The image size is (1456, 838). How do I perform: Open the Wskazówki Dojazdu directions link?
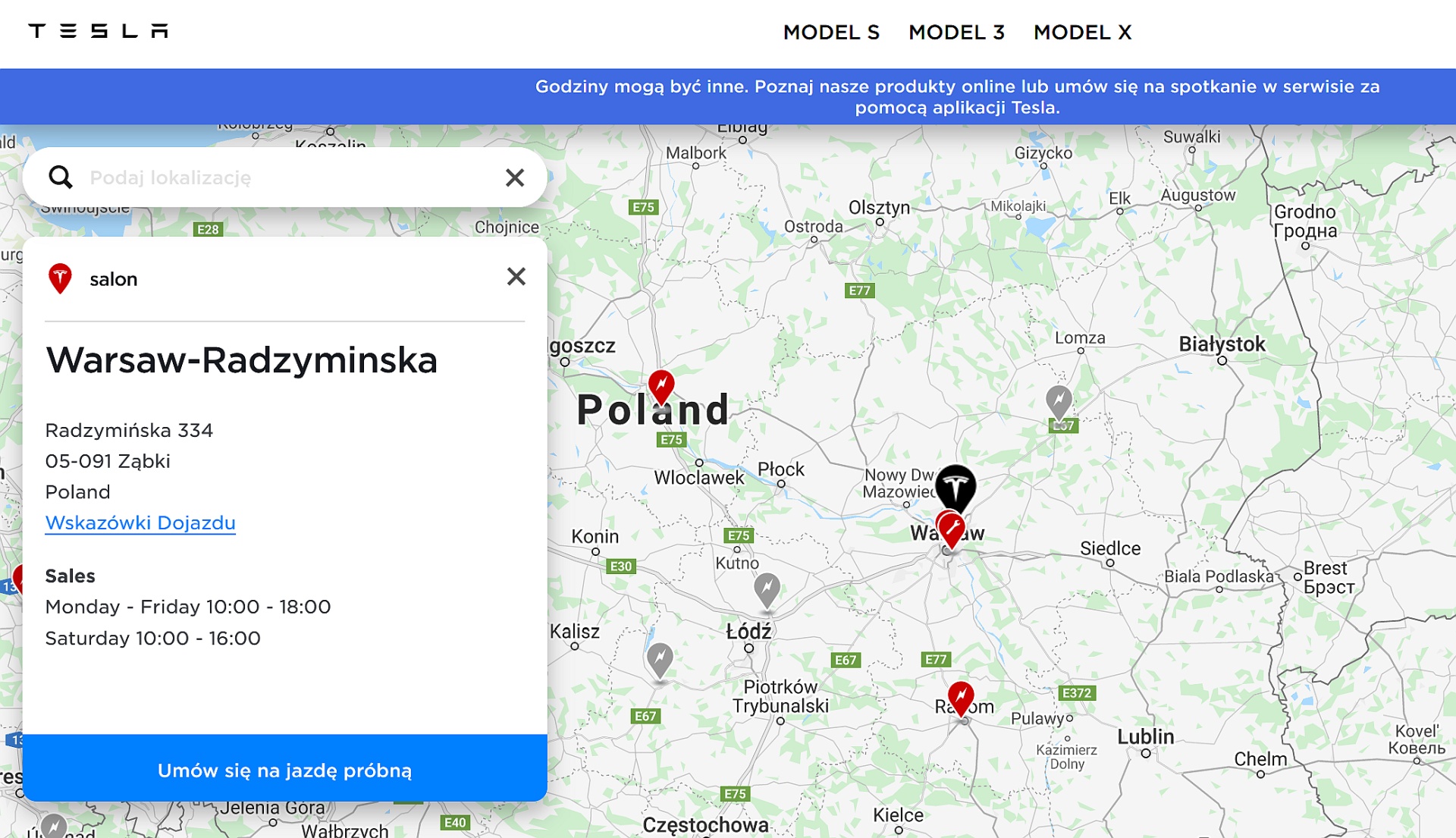[140, 523]
